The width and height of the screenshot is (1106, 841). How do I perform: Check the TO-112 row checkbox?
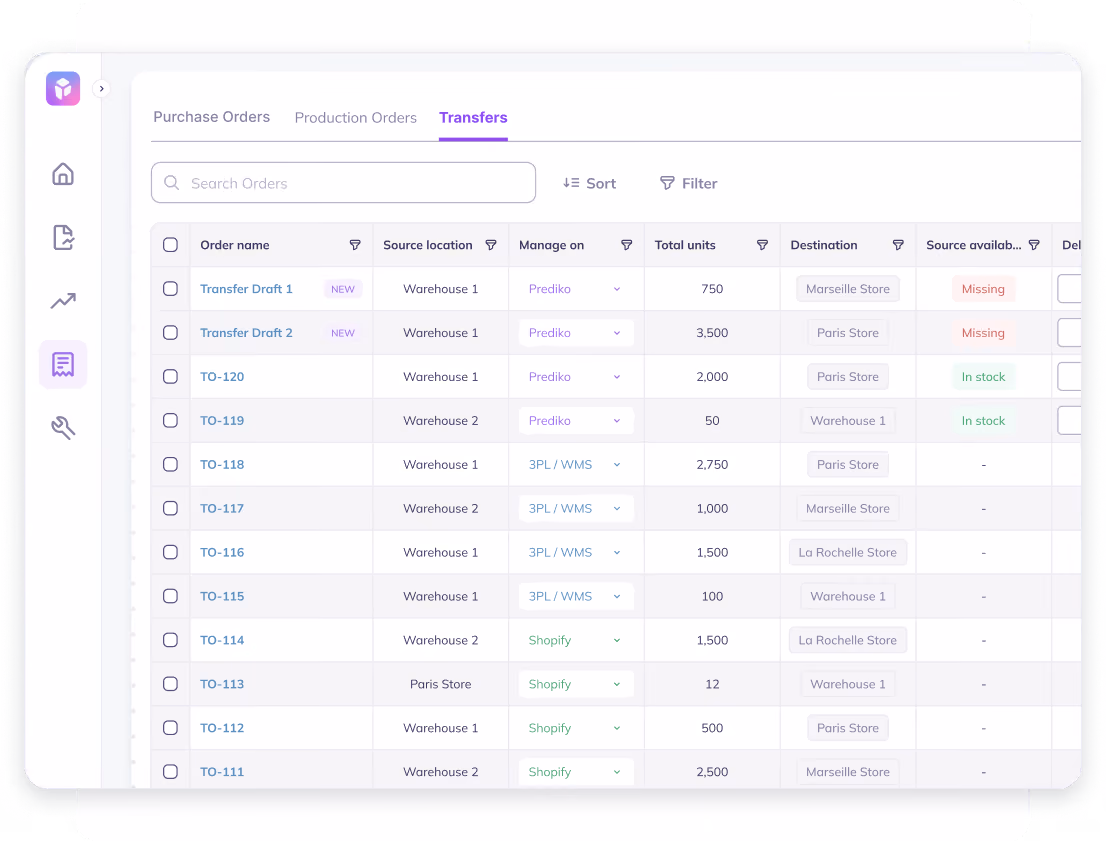[170, 727]
